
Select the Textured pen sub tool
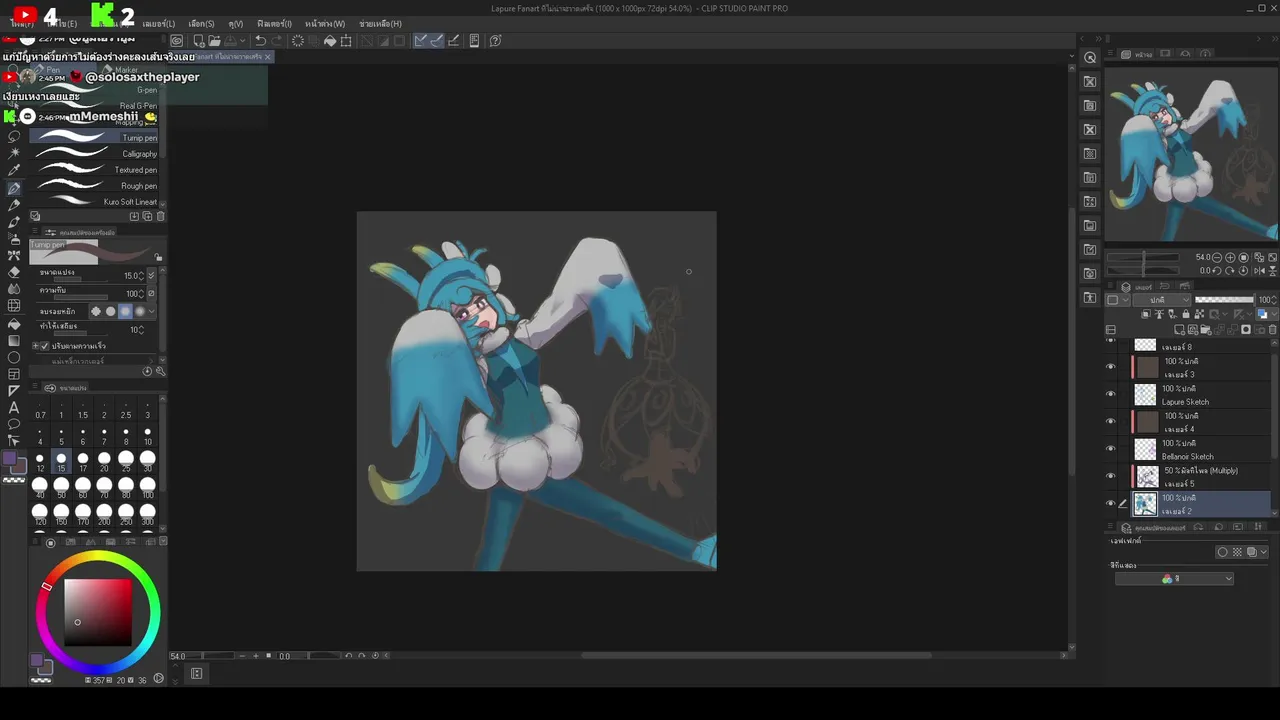tap(96, 170)
